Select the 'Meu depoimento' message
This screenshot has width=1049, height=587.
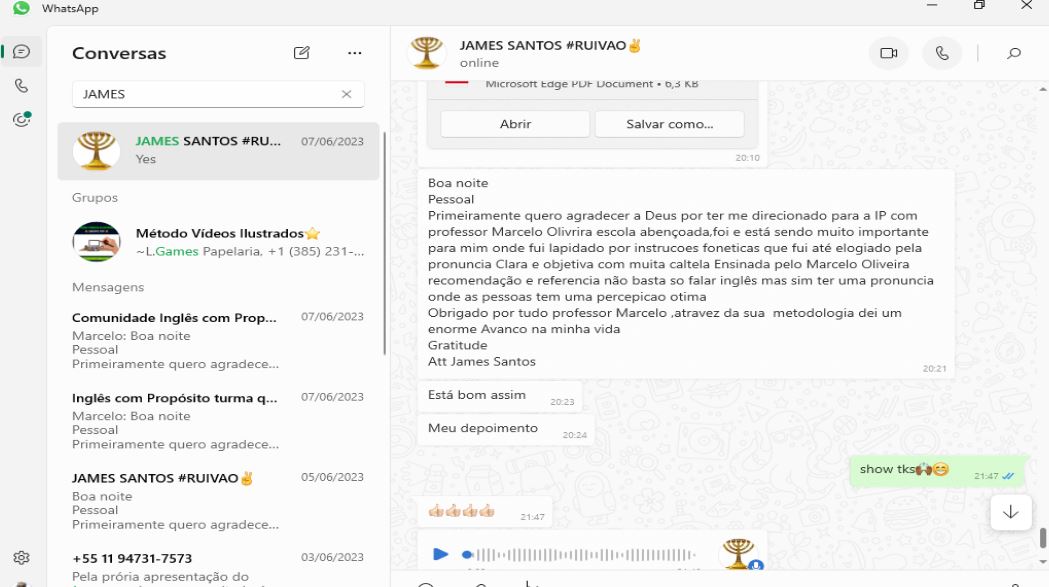click(x=506, y=428)
